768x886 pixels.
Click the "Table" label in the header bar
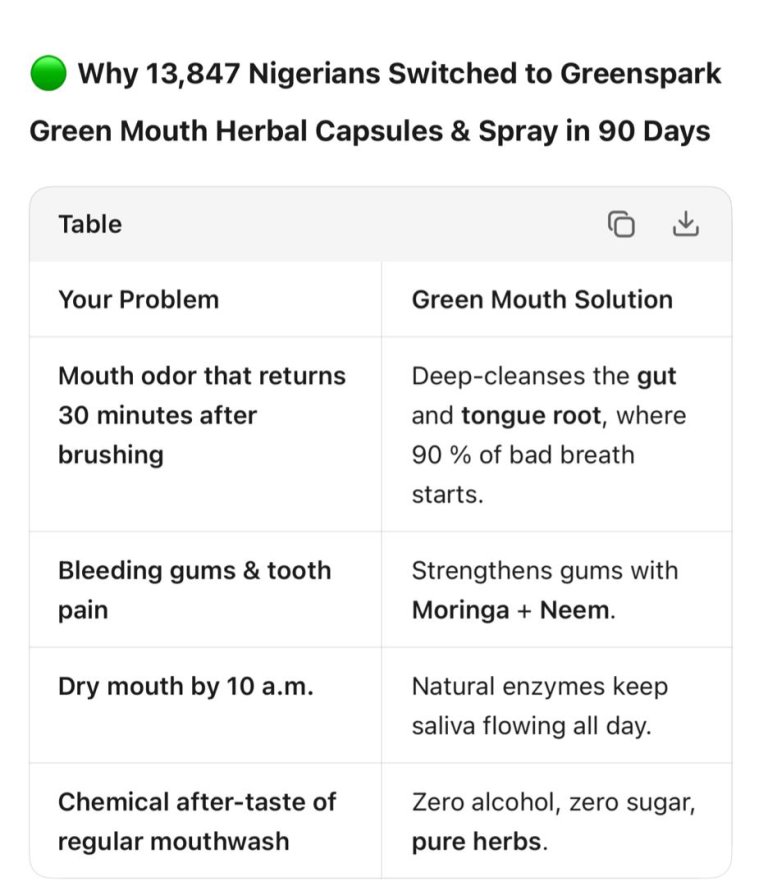90,224
